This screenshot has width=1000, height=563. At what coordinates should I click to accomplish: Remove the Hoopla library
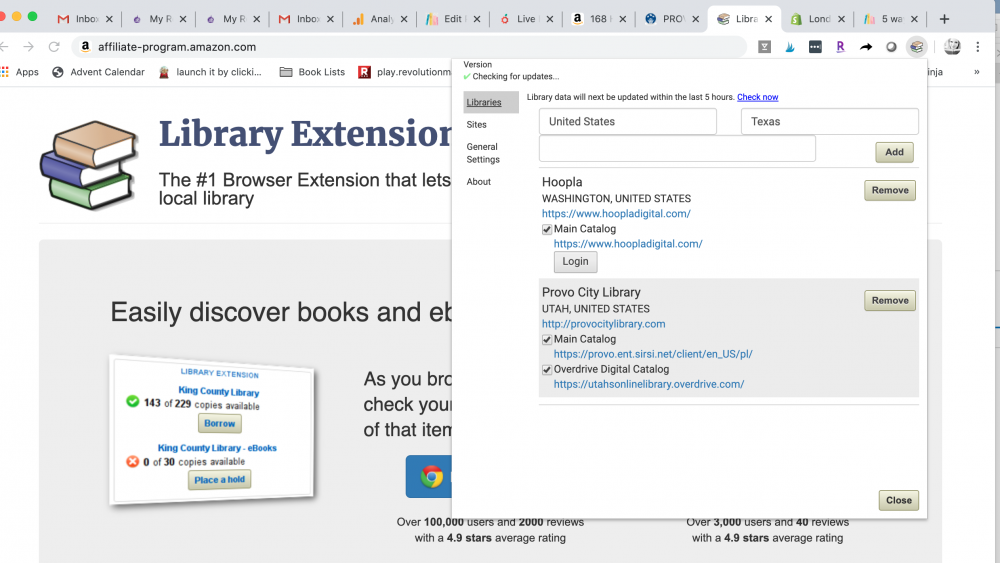(x=890, y=190)
